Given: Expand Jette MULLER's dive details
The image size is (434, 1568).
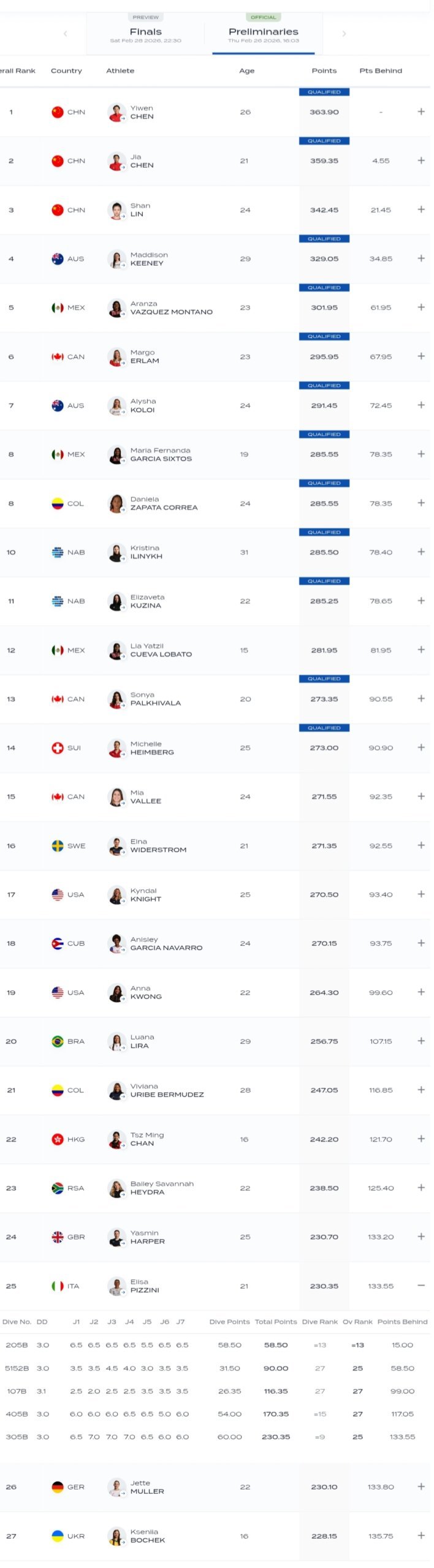Looking at the screenshot, I should pyautogui.click(x=421, y=1487).
